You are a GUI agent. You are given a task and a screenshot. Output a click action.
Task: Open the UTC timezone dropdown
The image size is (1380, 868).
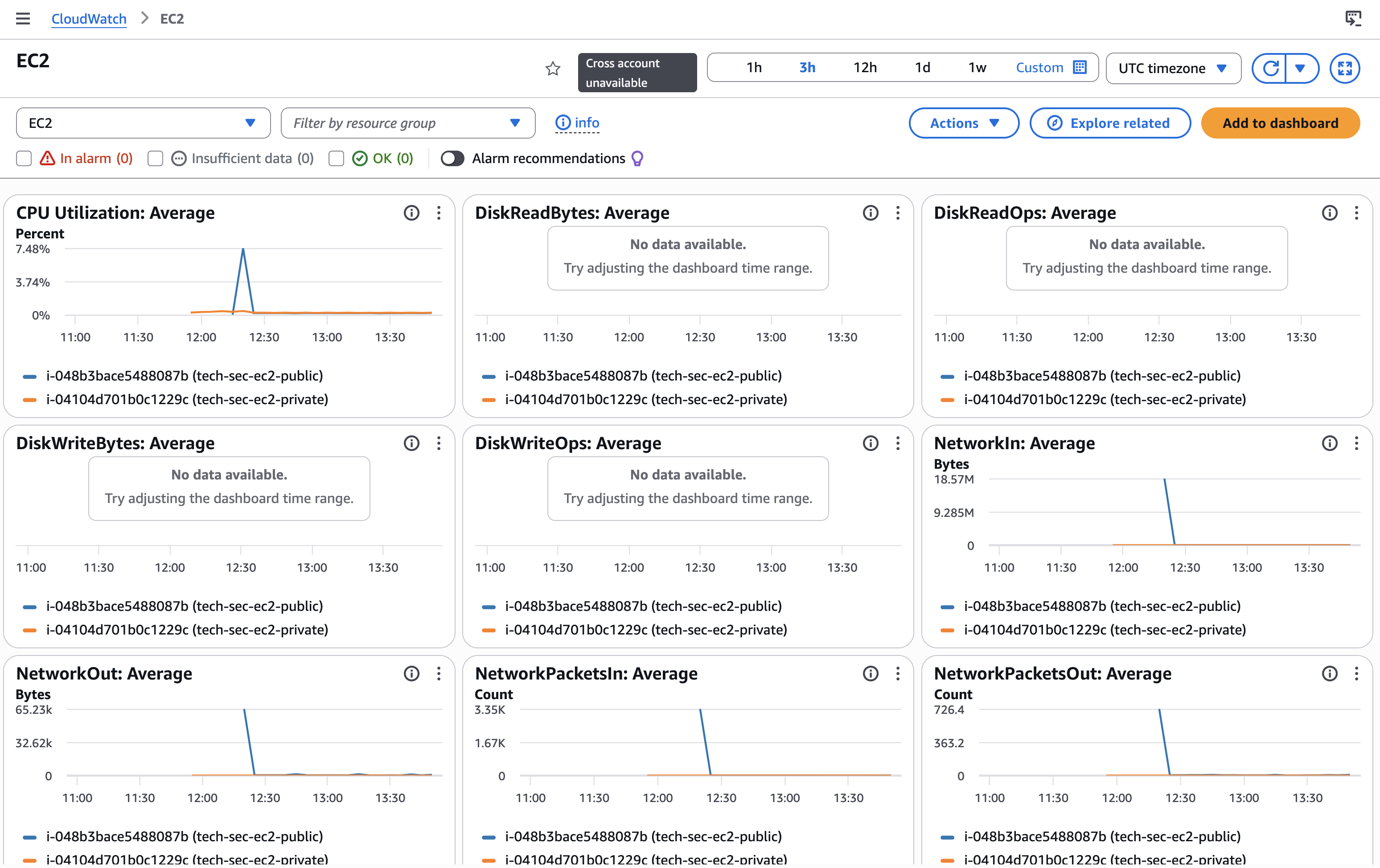click(1173, 68)
